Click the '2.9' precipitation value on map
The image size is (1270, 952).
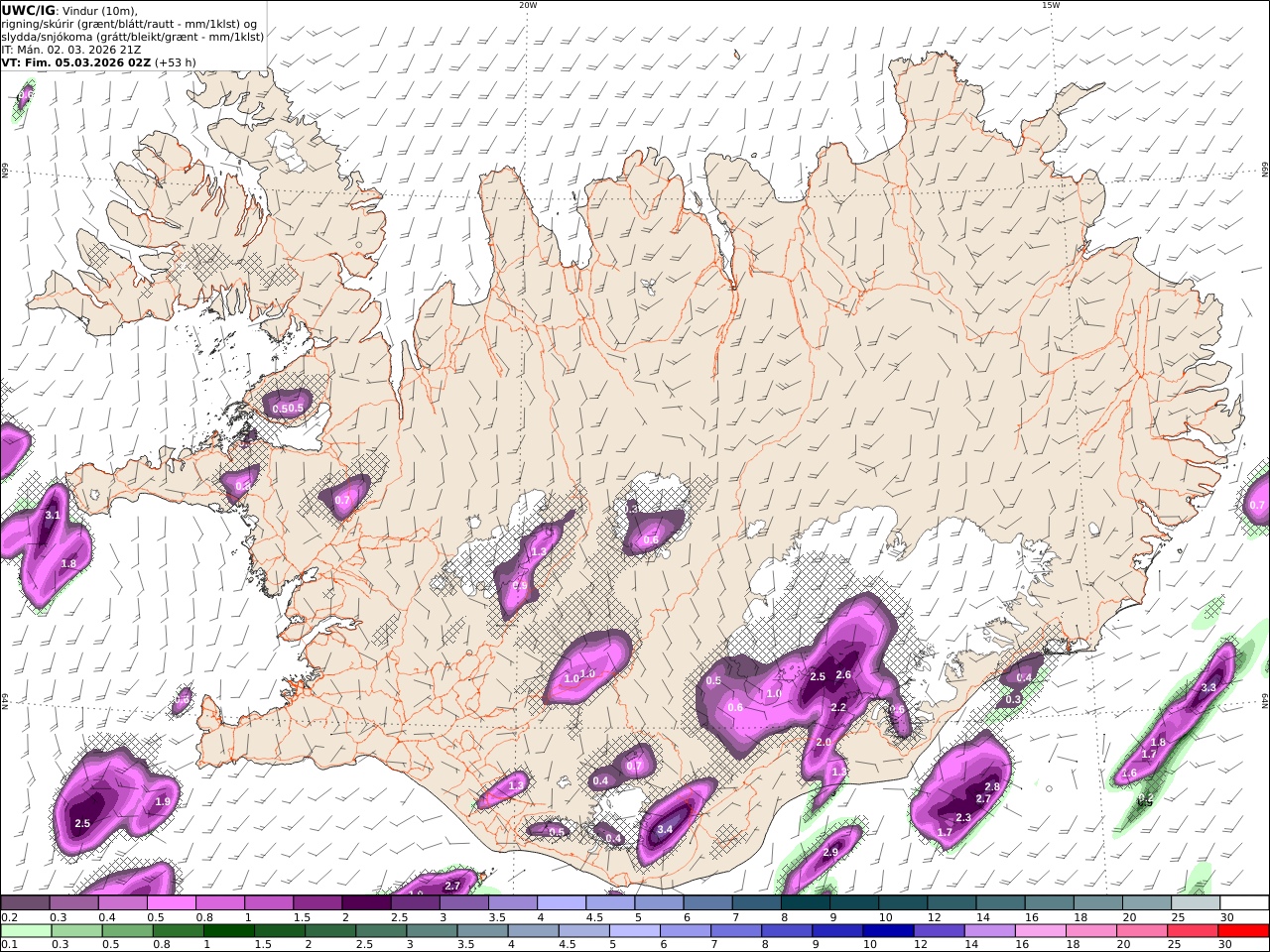pos(830,852)
